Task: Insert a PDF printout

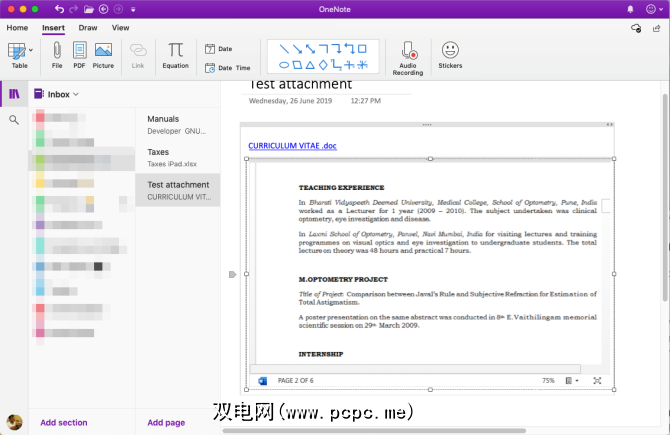Action: [79, 54]
